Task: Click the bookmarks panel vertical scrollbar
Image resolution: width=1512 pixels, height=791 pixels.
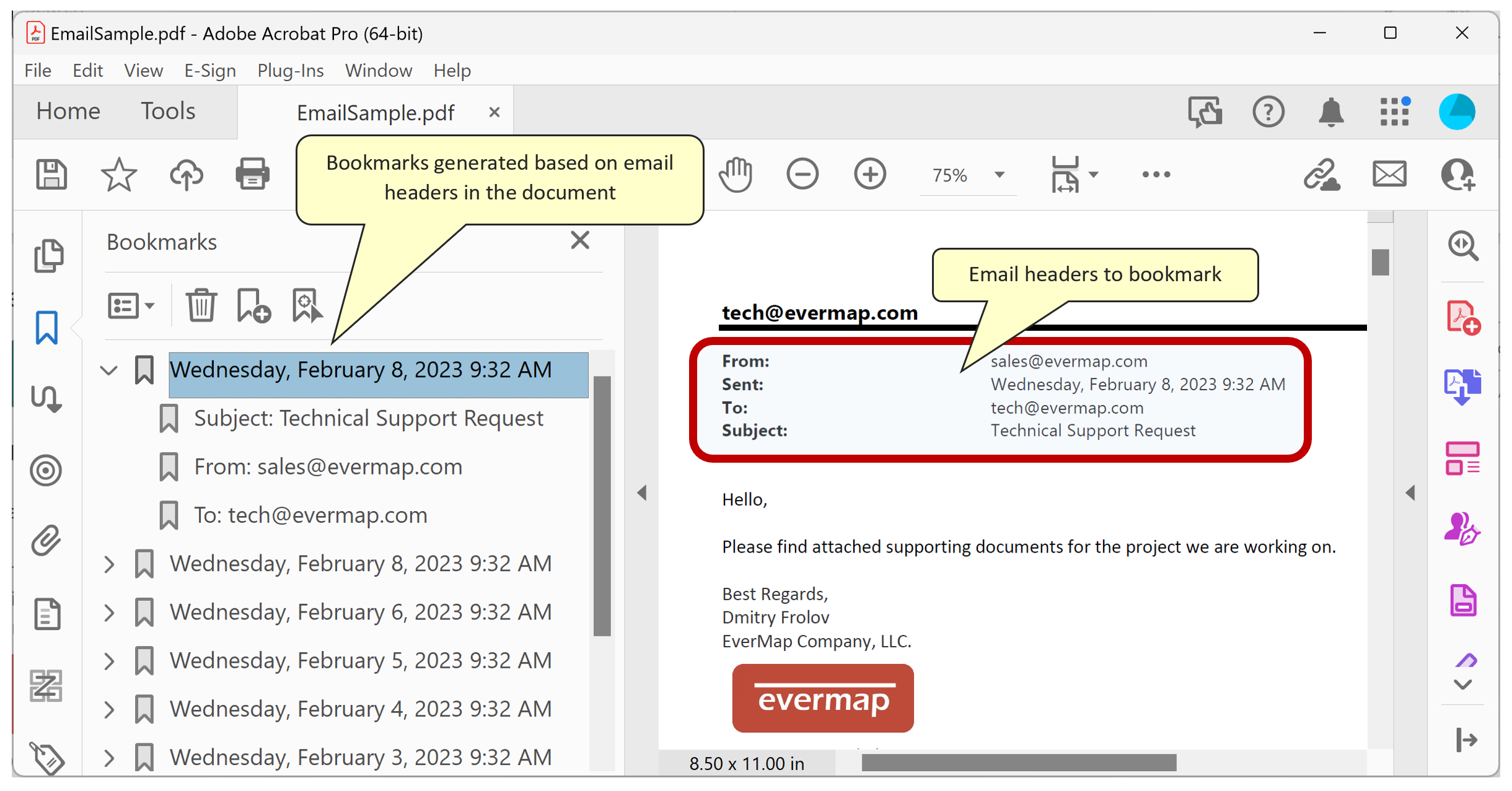Action: pos(602,506)
